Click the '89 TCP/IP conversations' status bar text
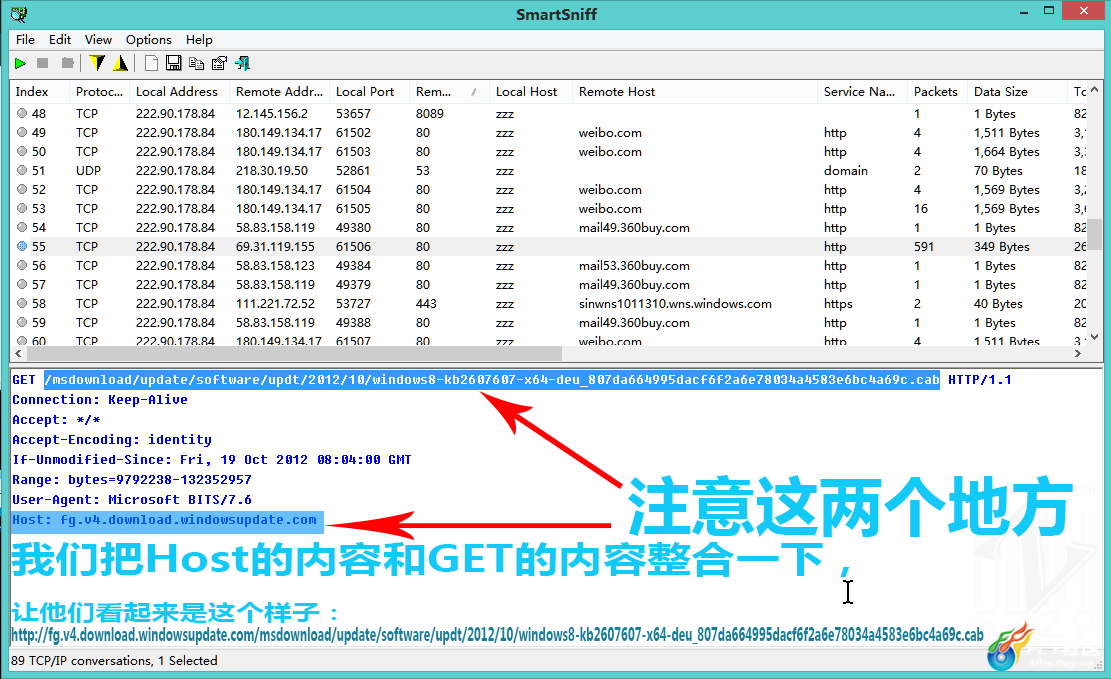 (114, 661)
